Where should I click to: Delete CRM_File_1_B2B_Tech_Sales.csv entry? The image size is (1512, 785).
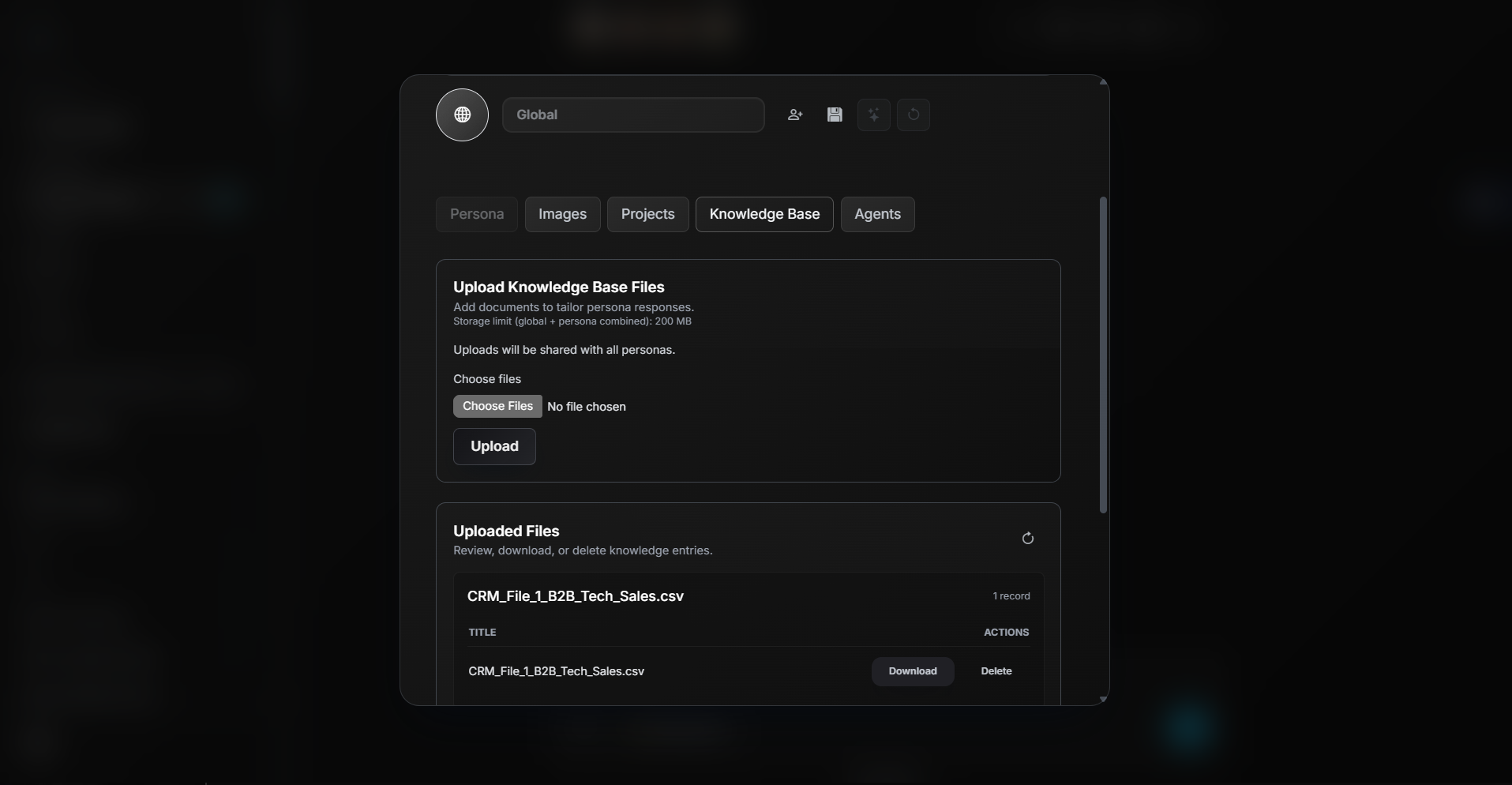996,672
